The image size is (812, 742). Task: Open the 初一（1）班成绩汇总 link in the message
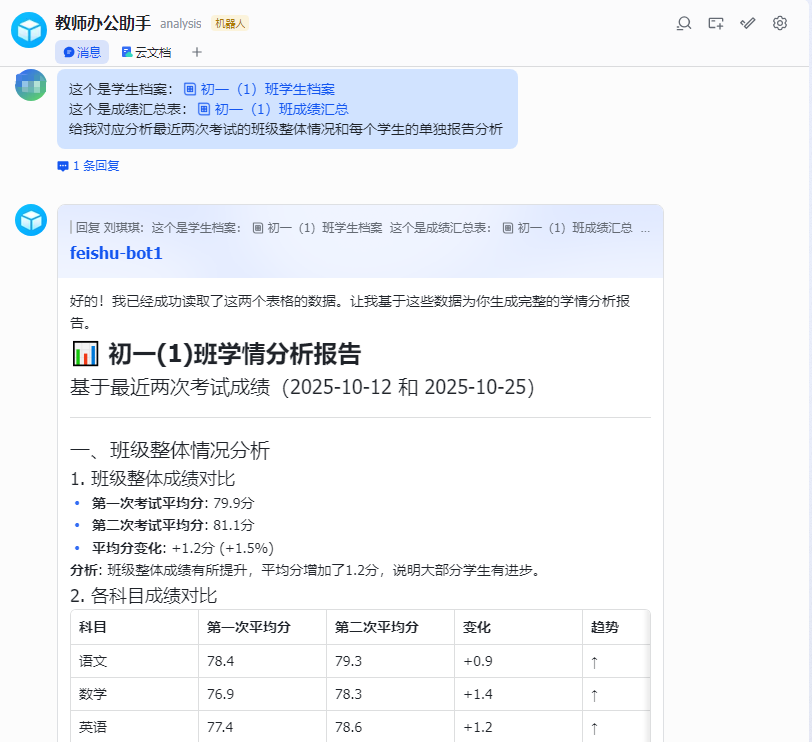(273, 109)
